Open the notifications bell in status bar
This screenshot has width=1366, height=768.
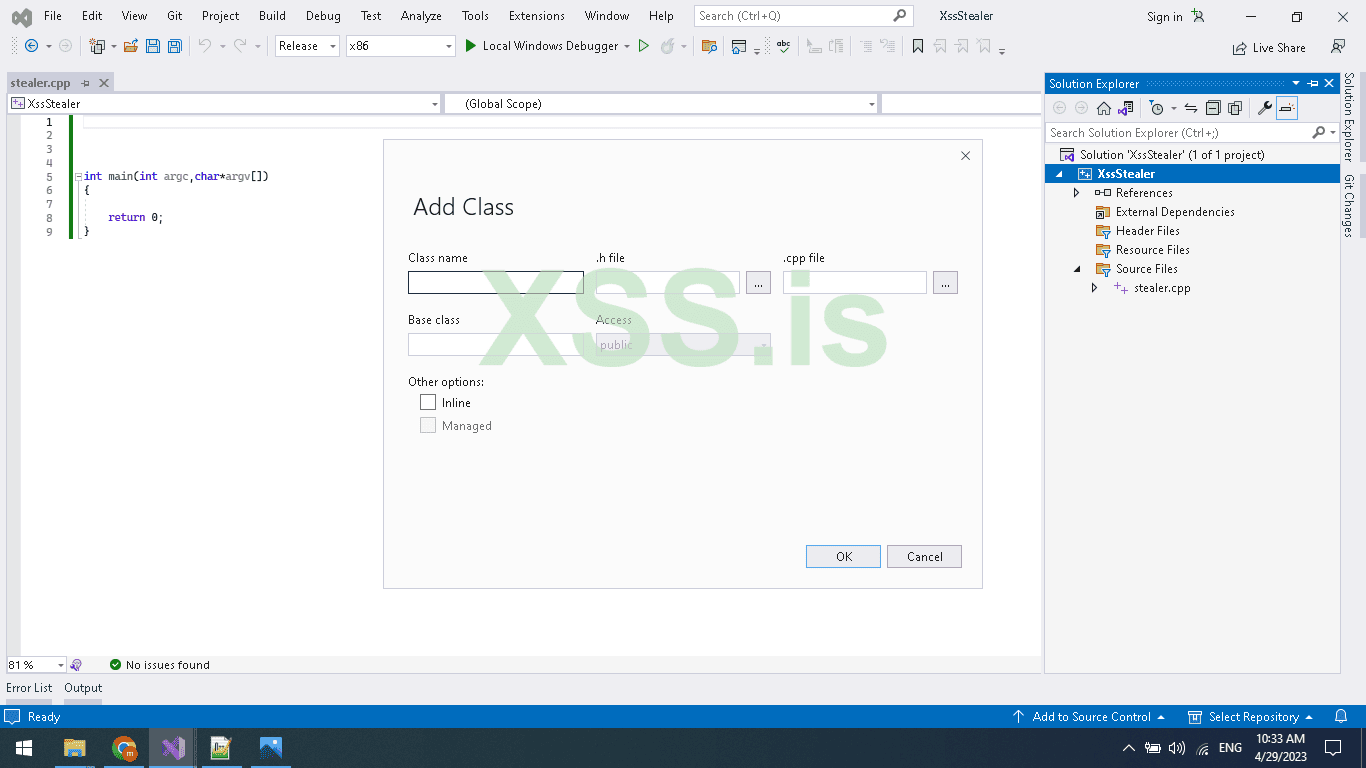point(1341,717)
